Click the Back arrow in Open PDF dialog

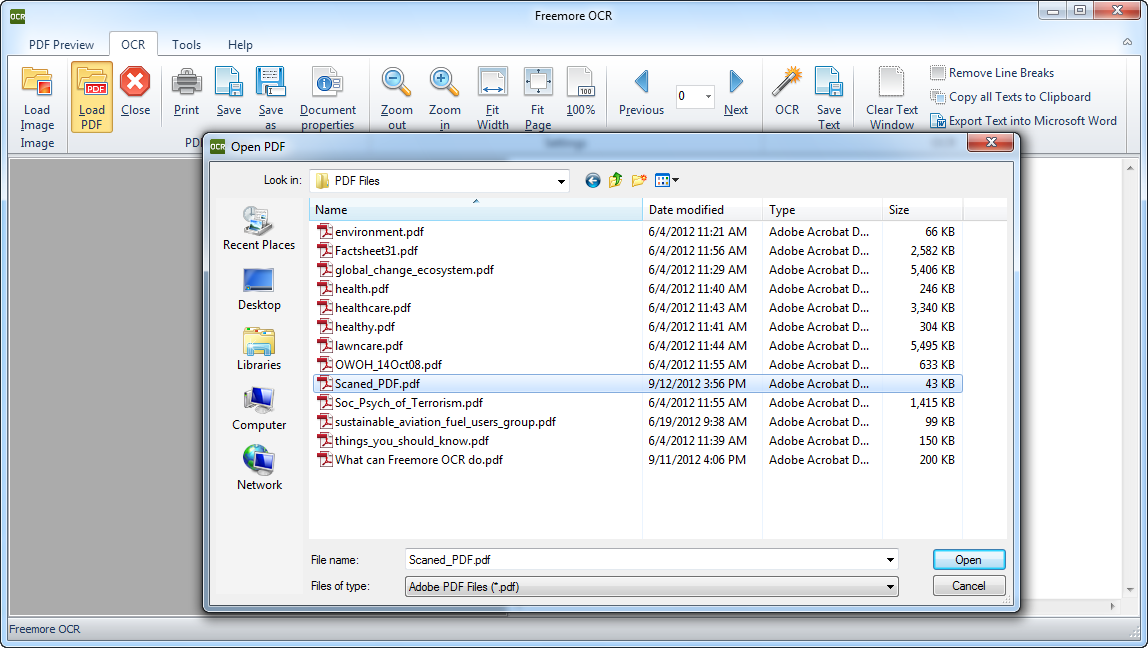[x=593, y=180]
